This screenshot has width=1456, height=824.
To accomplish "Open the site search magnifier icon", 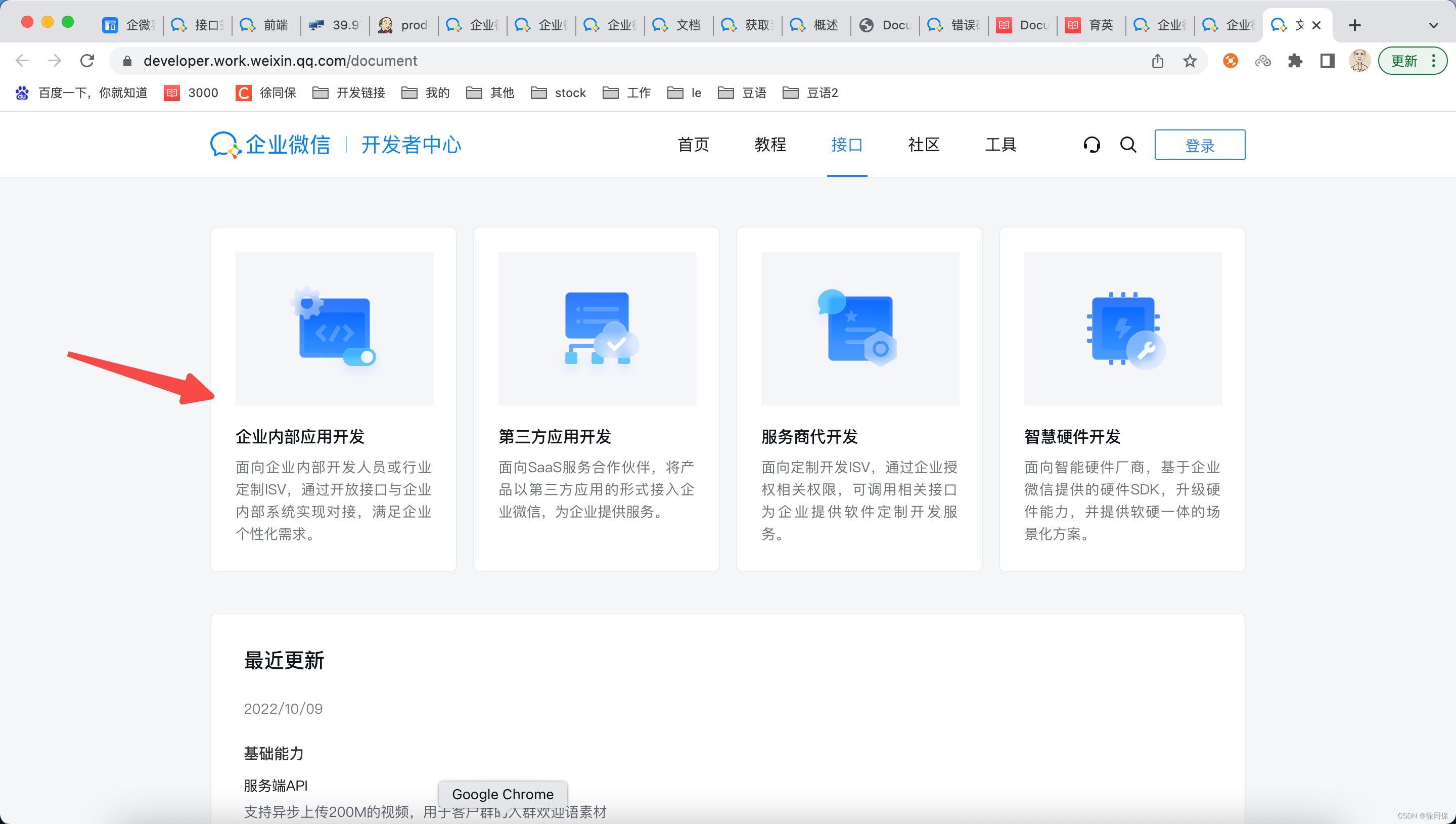I will tap(1128, 145).
